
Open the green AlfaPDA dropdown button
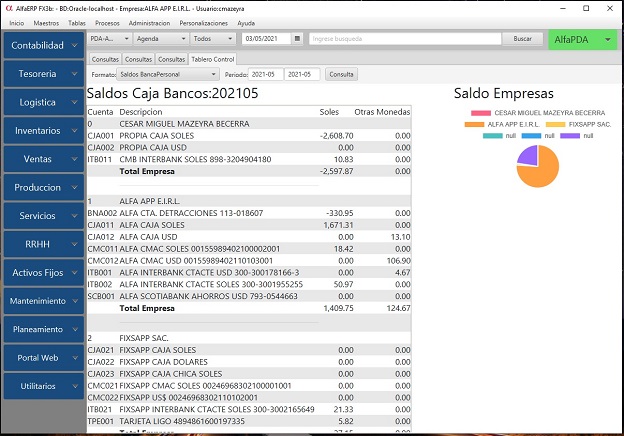[x=583, y=39]
